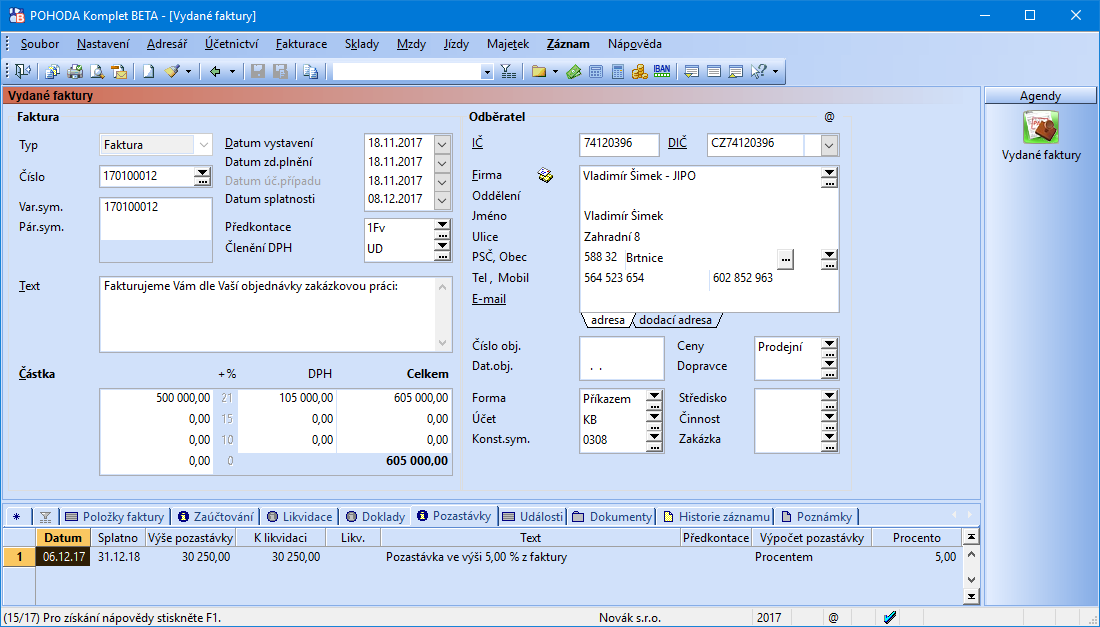This screenshot has width=1100, height=627.
Task: Open the Záznam menu
Action: 568,43
